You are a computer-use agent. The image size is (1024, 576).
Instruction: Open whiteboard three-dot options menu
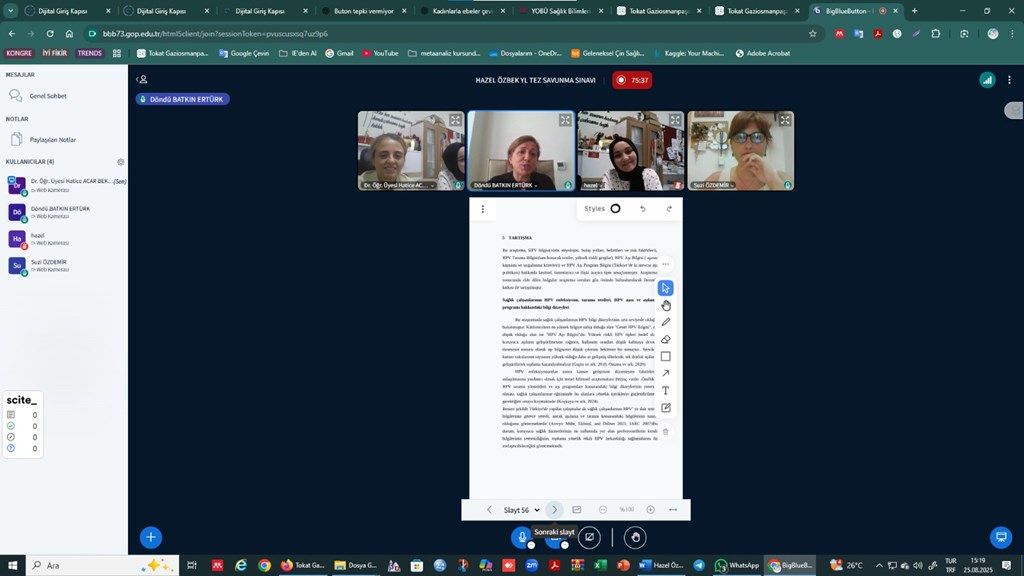[483, 209]
